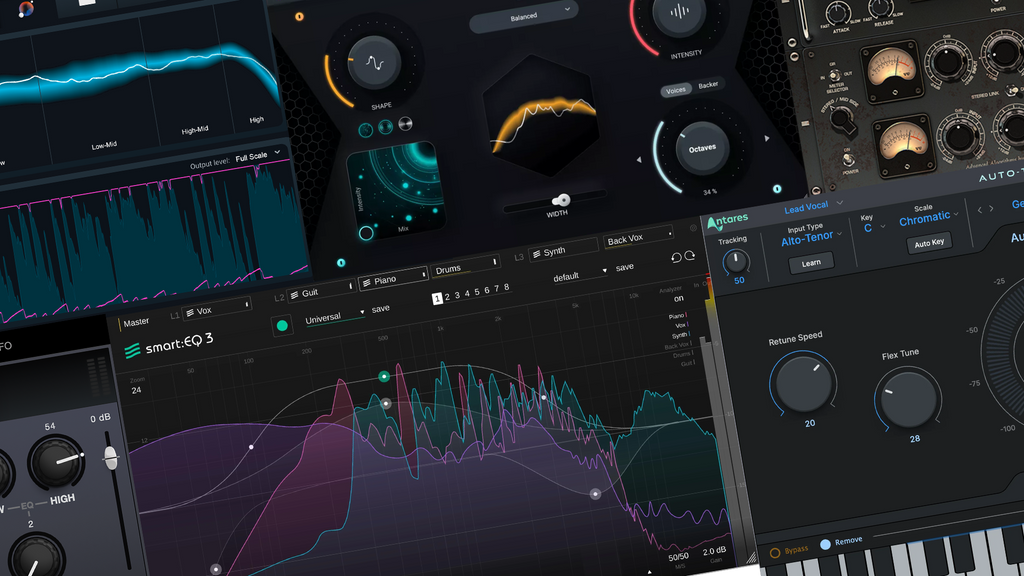This screenshot has height=576, width=1024.
Task: Select state slot 5 in smart:EQ
Action: 477,291
